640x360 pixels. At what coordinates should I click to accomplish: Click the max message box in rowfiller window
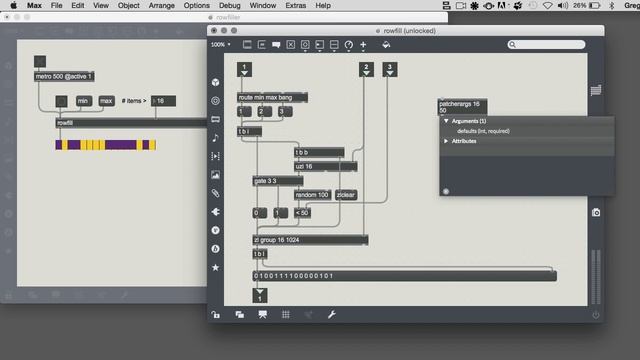[x=107, y=101]
